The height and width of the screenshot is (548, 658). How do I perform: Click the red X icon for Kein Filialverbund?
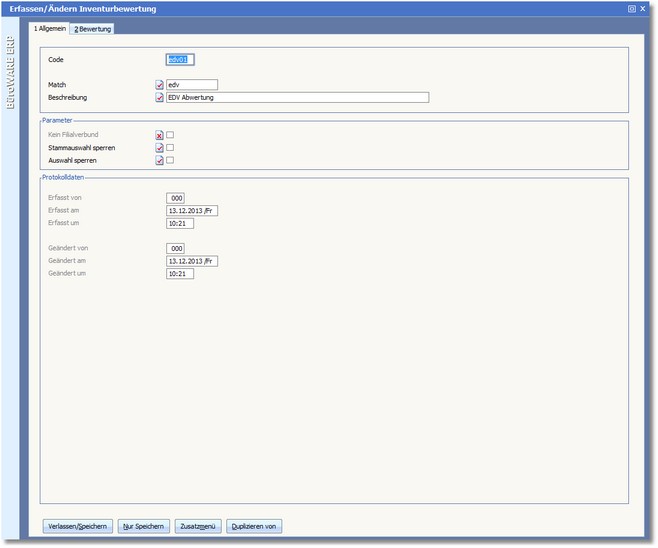pyautogui.click(x=159, y=135)
